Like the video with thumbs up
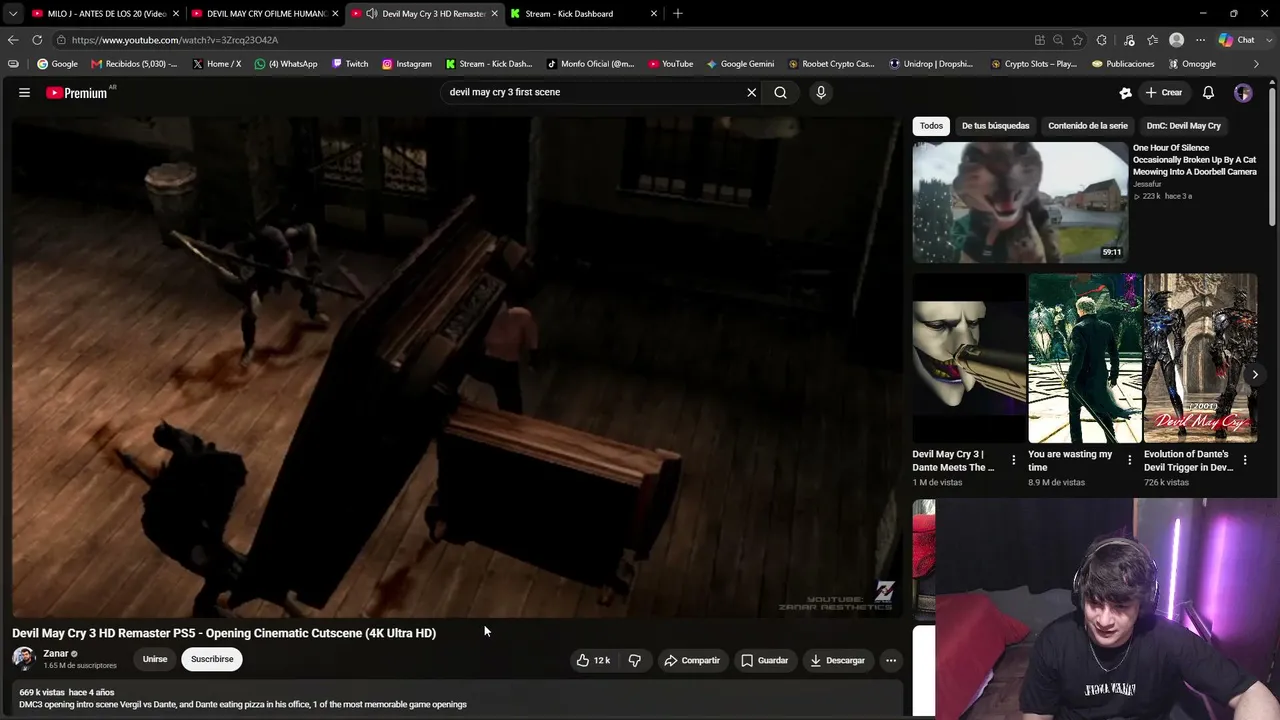This screenshot has height=720, width=1280. (593, 660)
